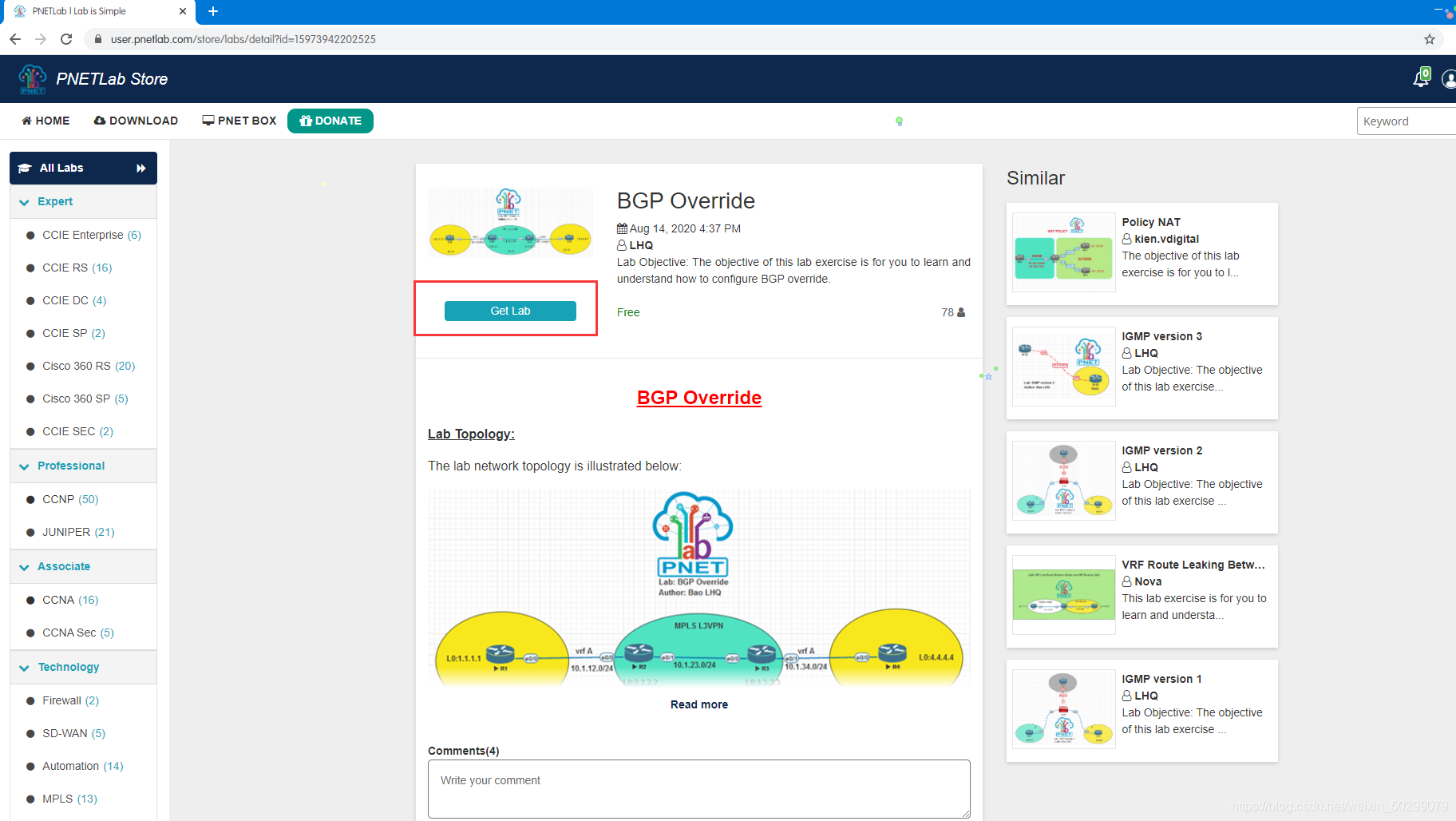Viewport: 1456px width, 821px height.
Task: Open SD-WAN (5) labs
Action: (73, 733)
